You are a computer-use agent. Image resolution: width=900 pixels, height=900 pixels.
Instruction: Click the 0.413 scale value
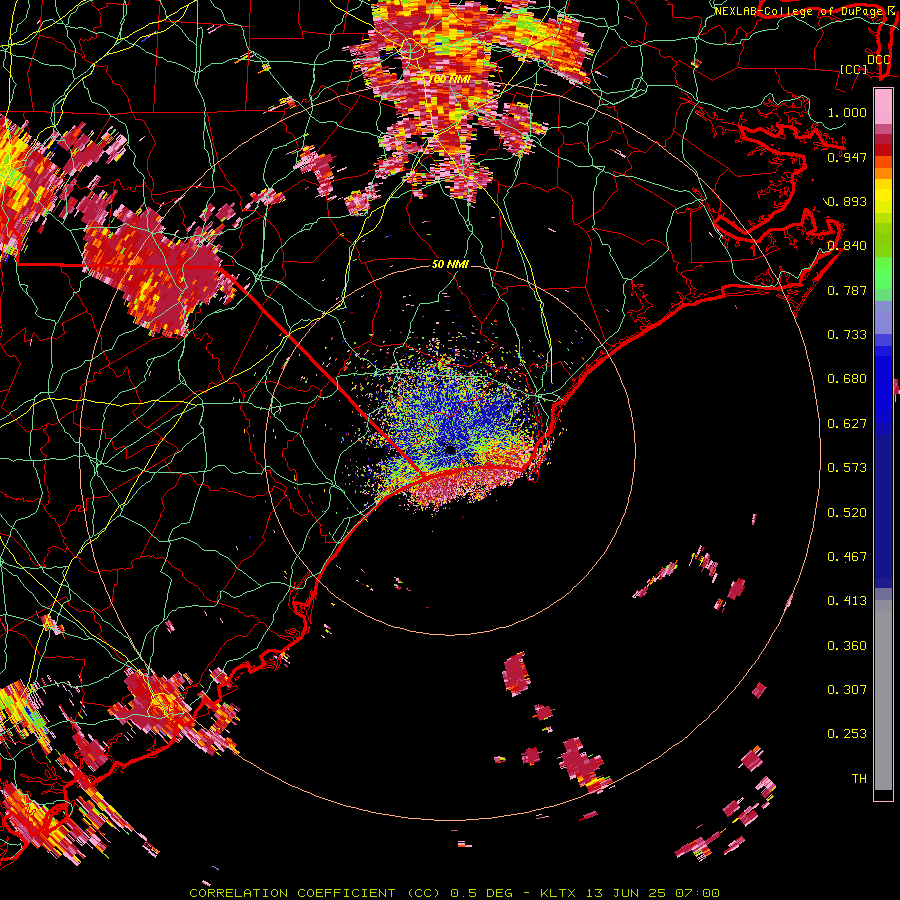[x=847, y=601]
